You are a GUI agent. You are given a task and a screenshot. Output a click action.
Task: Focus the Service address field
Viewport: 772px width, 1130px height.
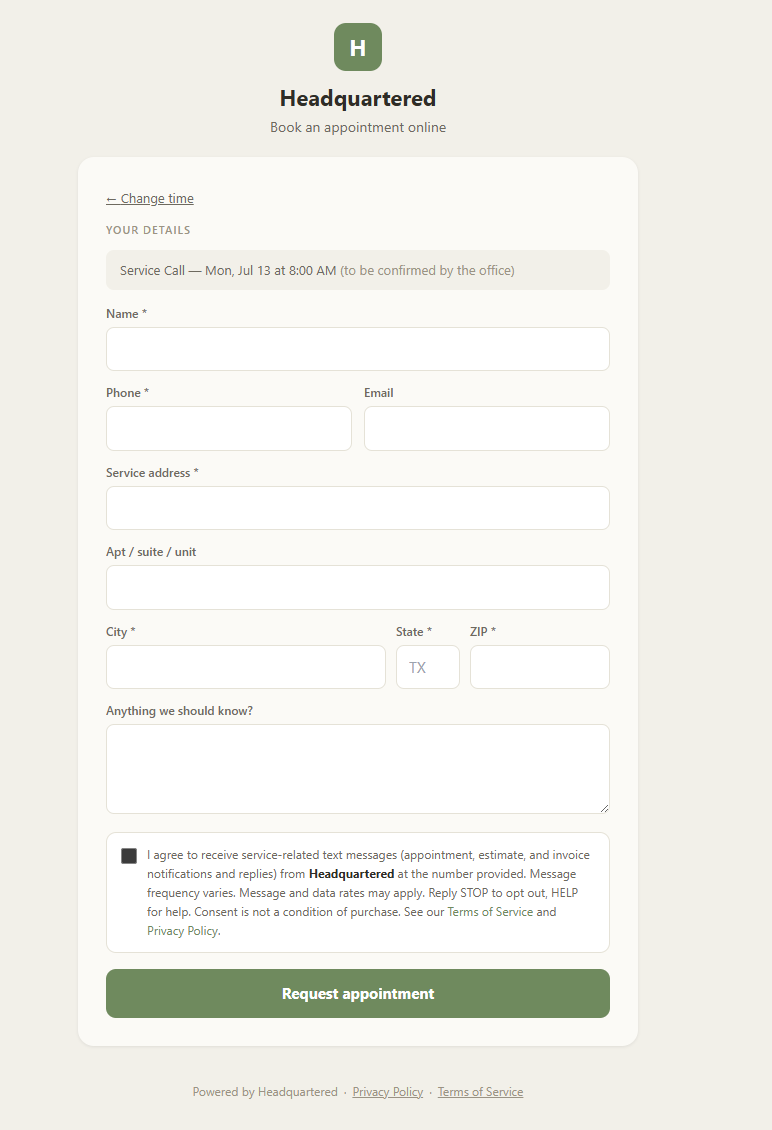point(358,508)
